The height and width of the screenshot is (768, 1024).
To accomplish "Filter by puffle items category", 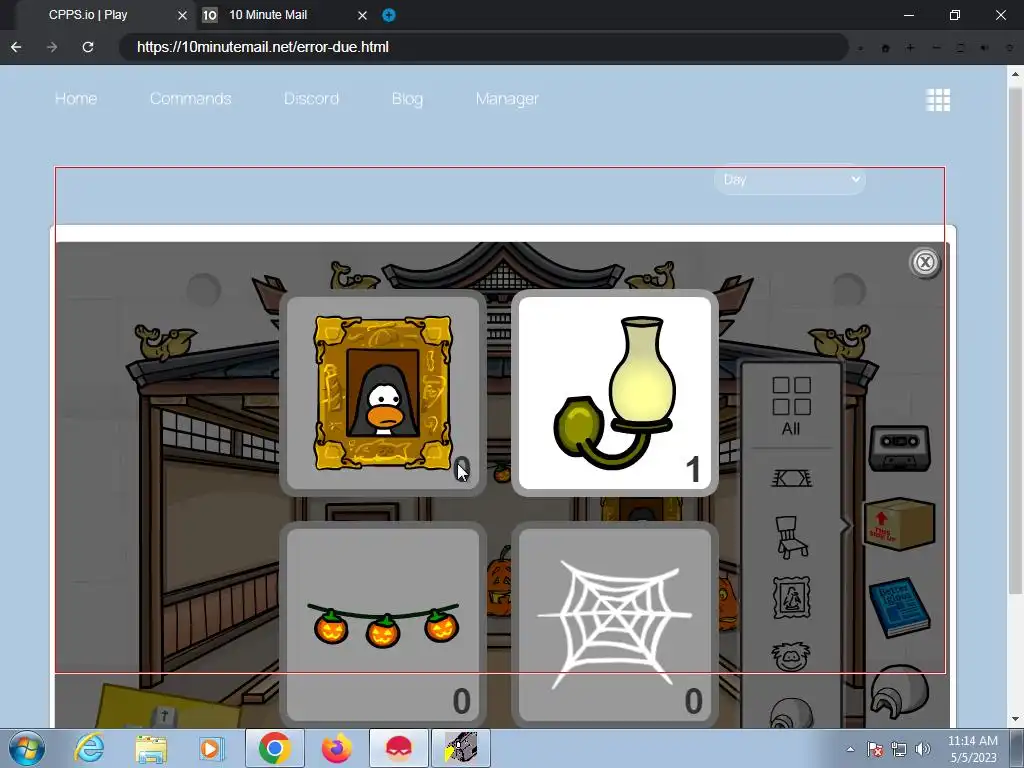I will click(x=792, y=656).
